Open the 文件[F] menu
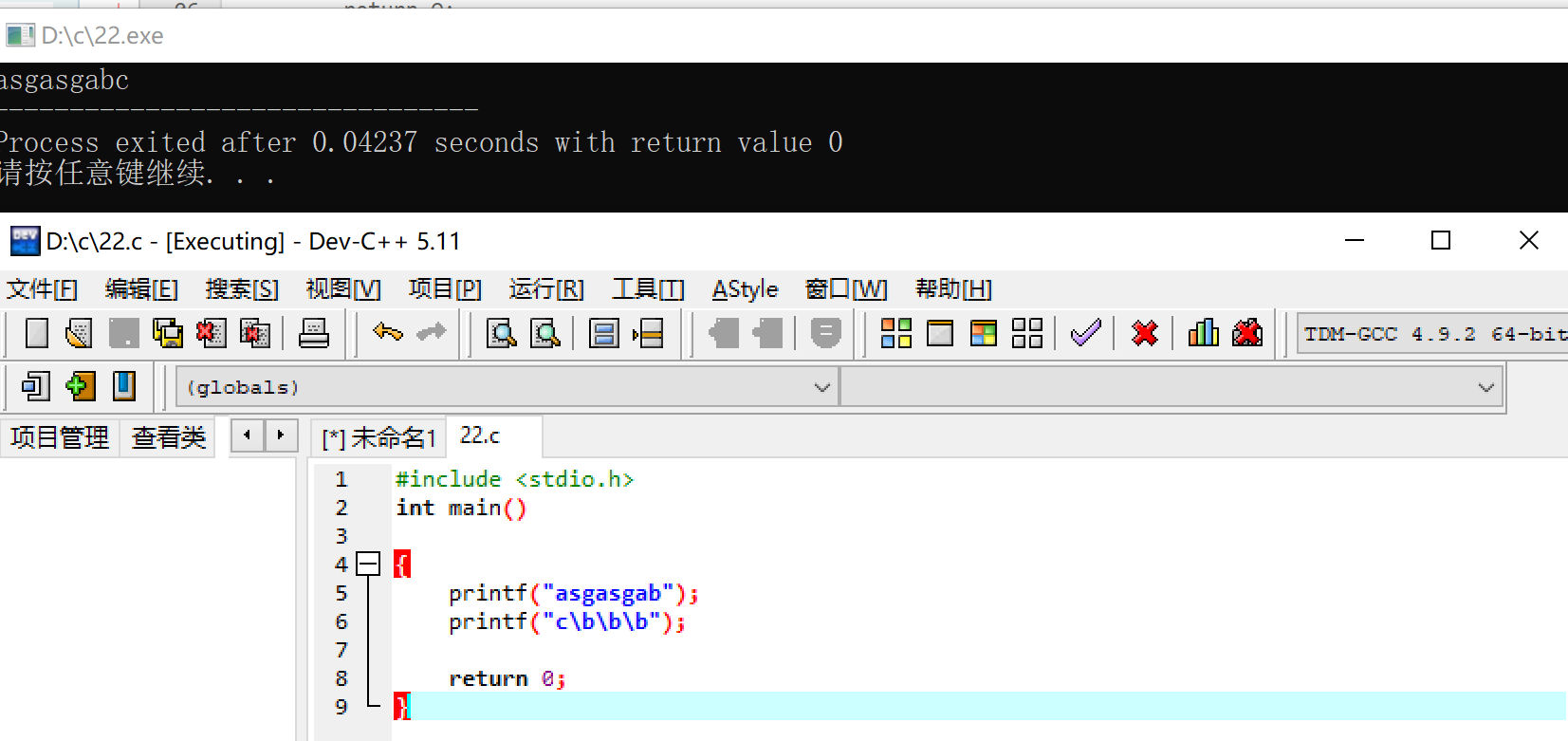 coord(42,289)
